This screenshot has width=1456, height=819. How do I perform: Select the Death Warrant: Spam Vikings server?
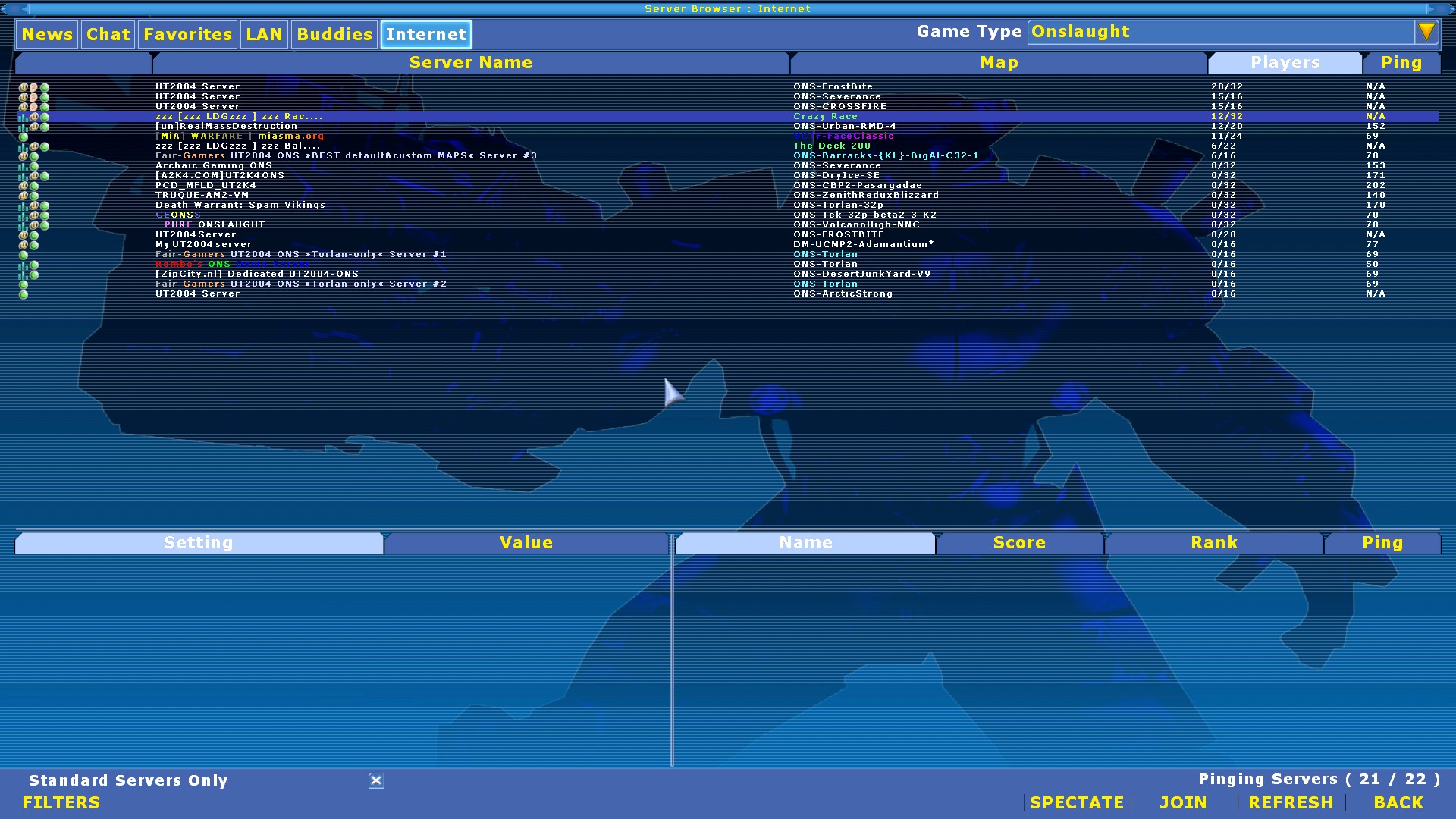tap(728, 206)
